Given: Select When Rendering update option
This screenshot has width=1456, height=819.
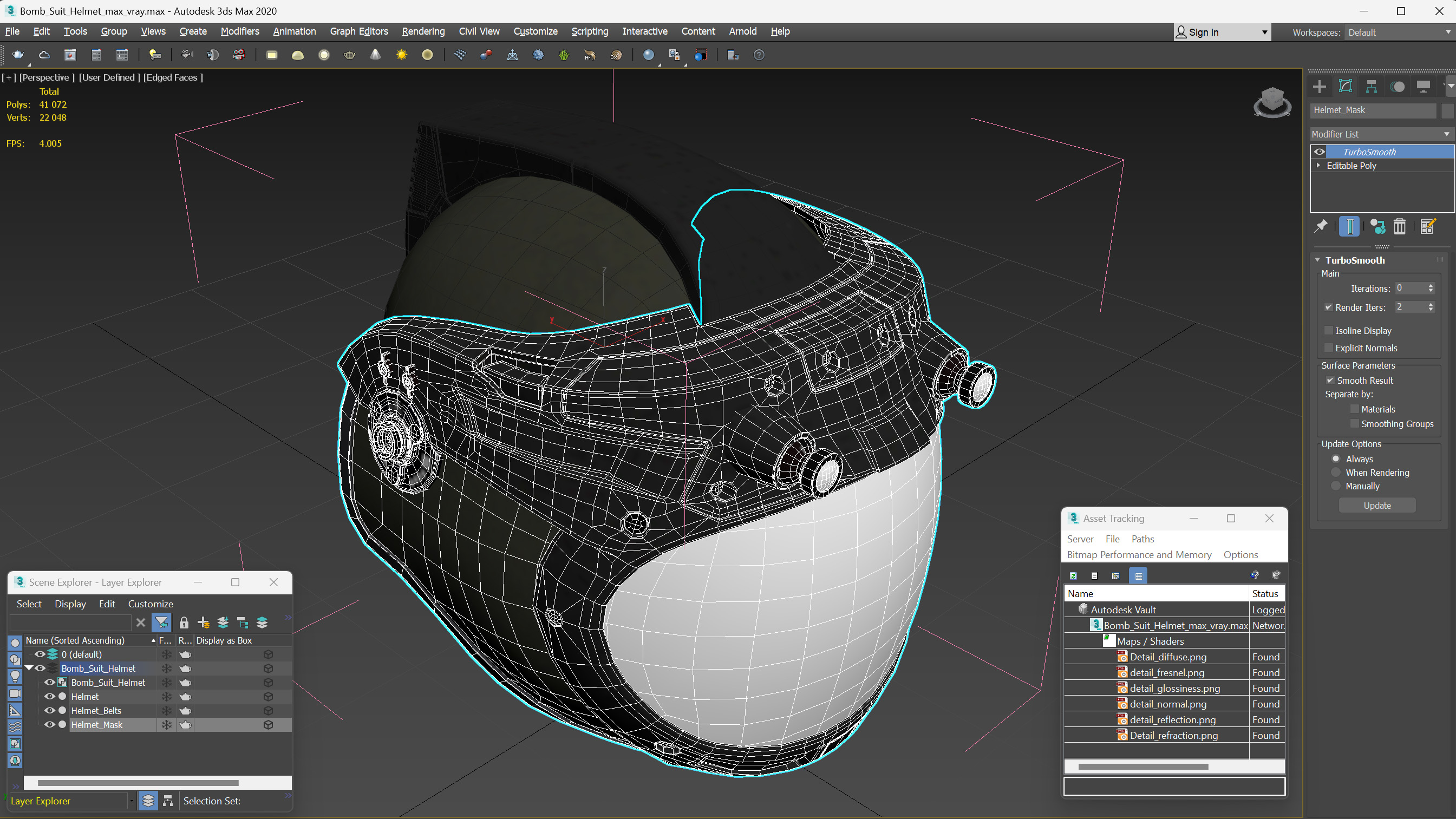Looking at the screenshot, I should coord(1336,473).
